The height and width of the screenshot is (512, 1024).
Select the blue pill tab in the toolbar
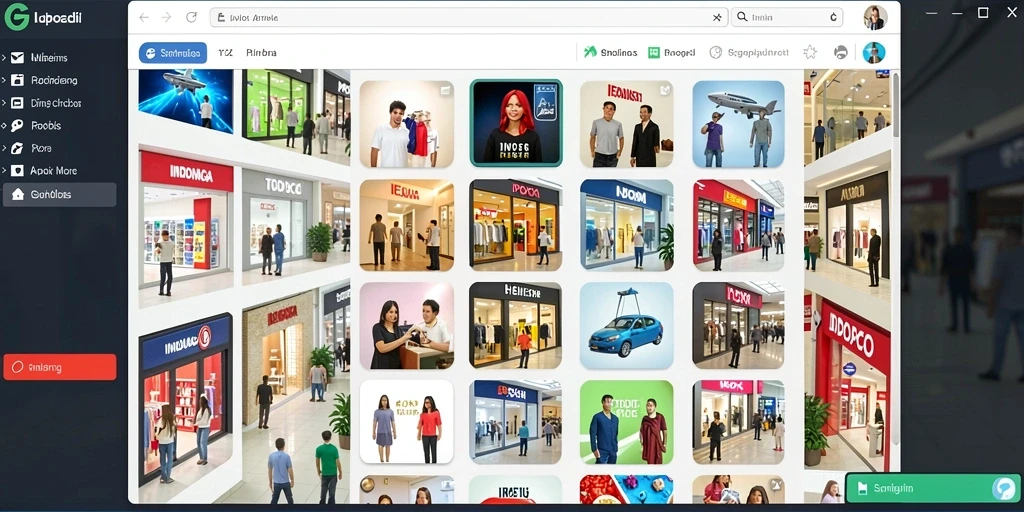173,53
